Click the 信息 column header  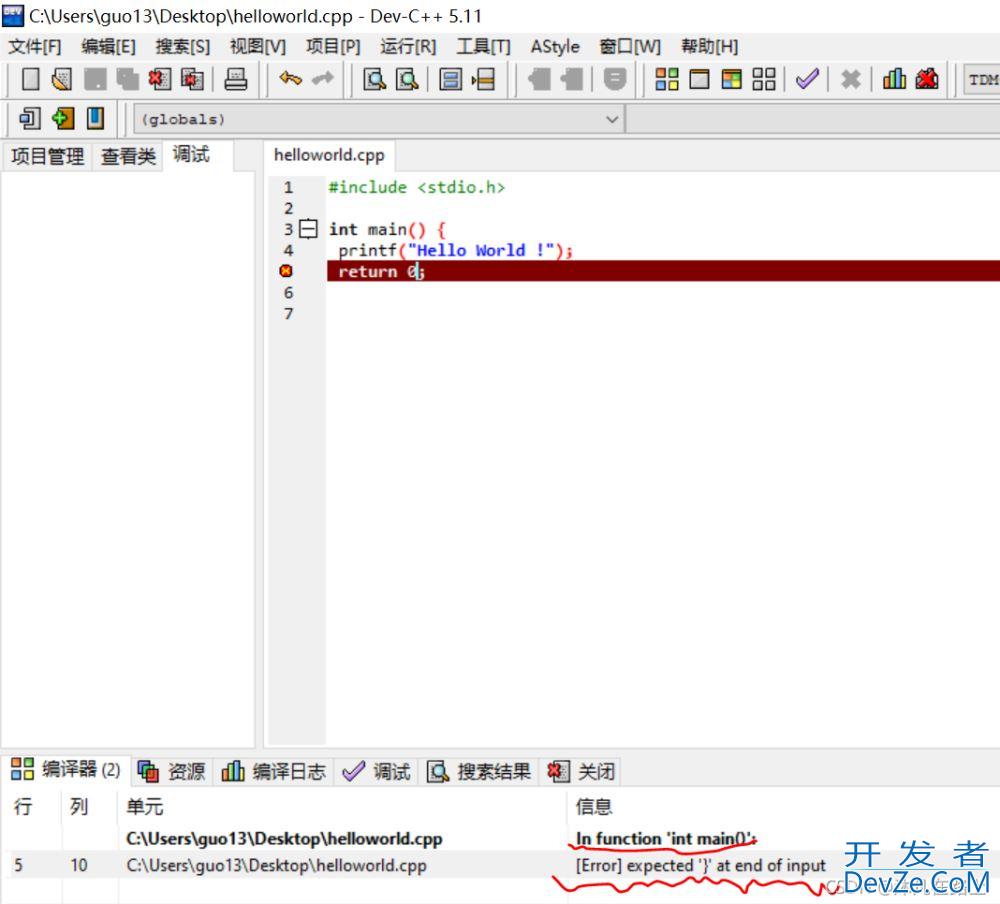point(594,807)
